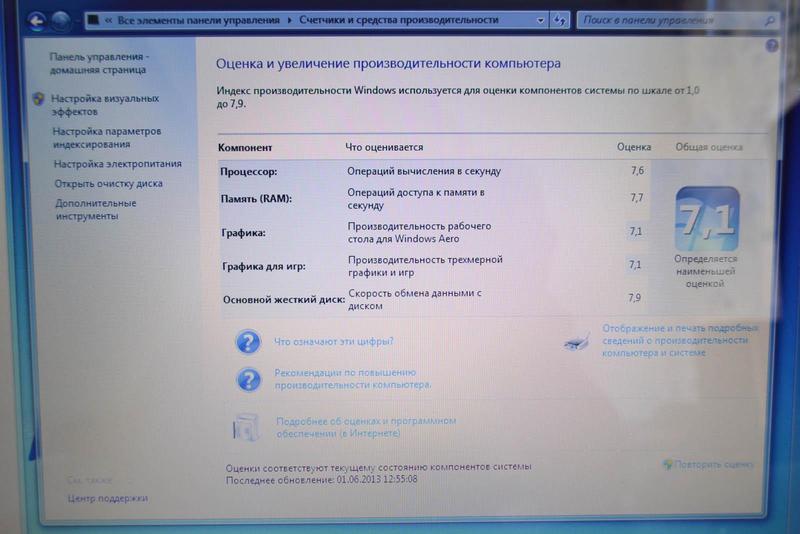
Task: Click the software box icon beside 'Подробнее об оценках'
Action: [246, 427]
